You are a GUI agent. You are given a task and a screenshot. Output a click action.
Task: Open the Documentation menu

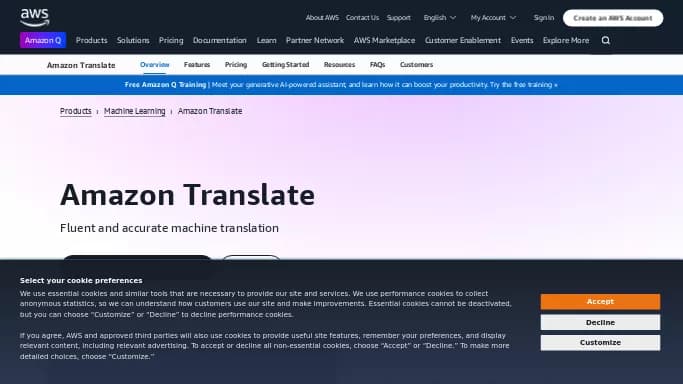pyautogui.click(x=220, y=40)
